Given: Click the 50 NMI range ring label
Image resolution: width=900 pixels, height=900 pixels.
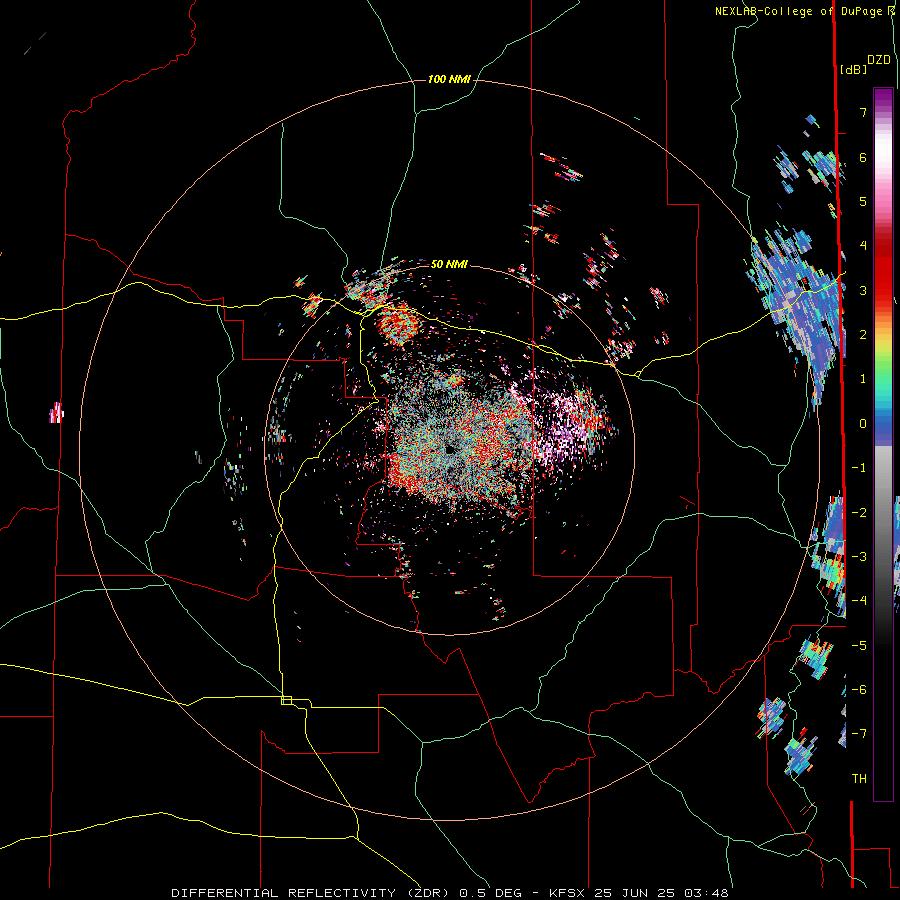Looking at the screenshot, I should point(449,264).
